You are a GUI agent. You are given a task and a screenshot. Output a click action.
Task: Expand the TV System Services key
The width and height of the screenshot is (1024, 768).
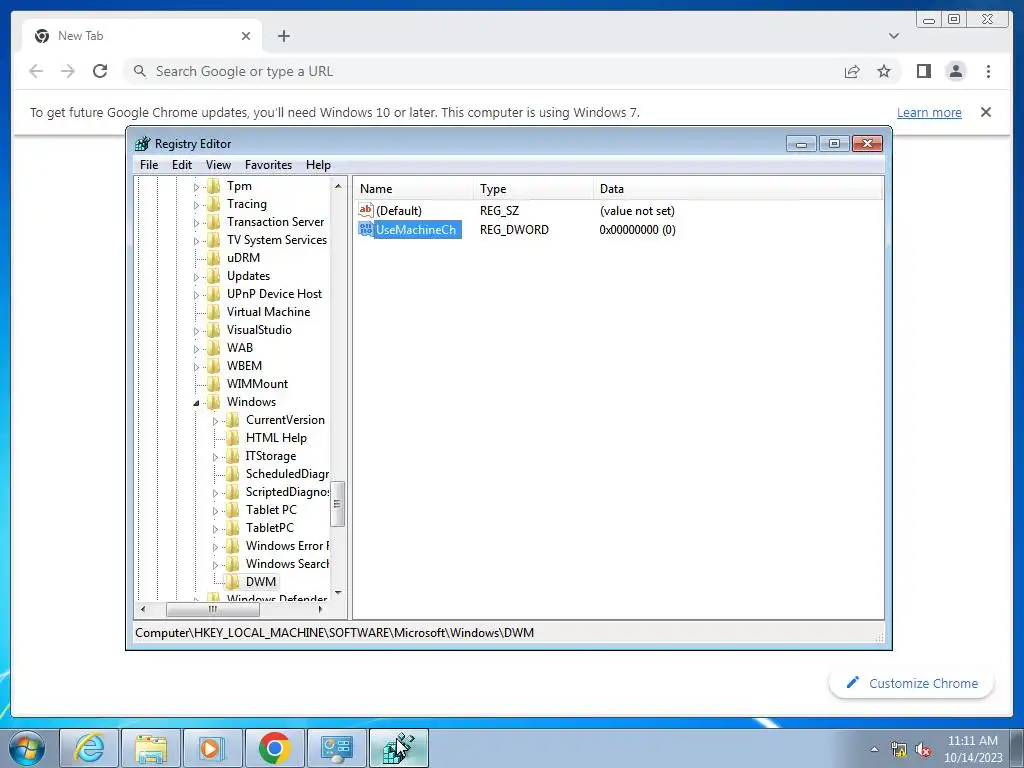196,241
